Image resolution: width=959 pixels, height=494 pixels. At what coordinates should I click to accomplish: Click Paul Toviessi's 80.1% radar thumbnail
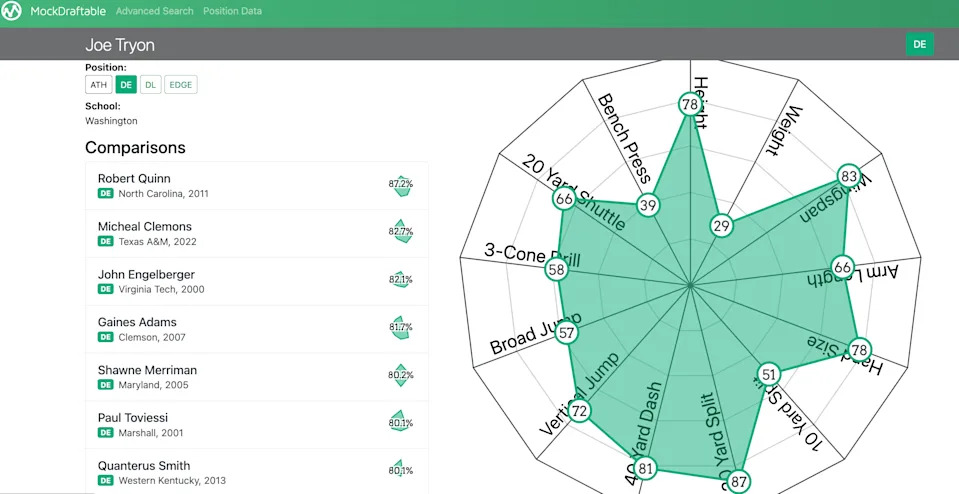[400, 423]
